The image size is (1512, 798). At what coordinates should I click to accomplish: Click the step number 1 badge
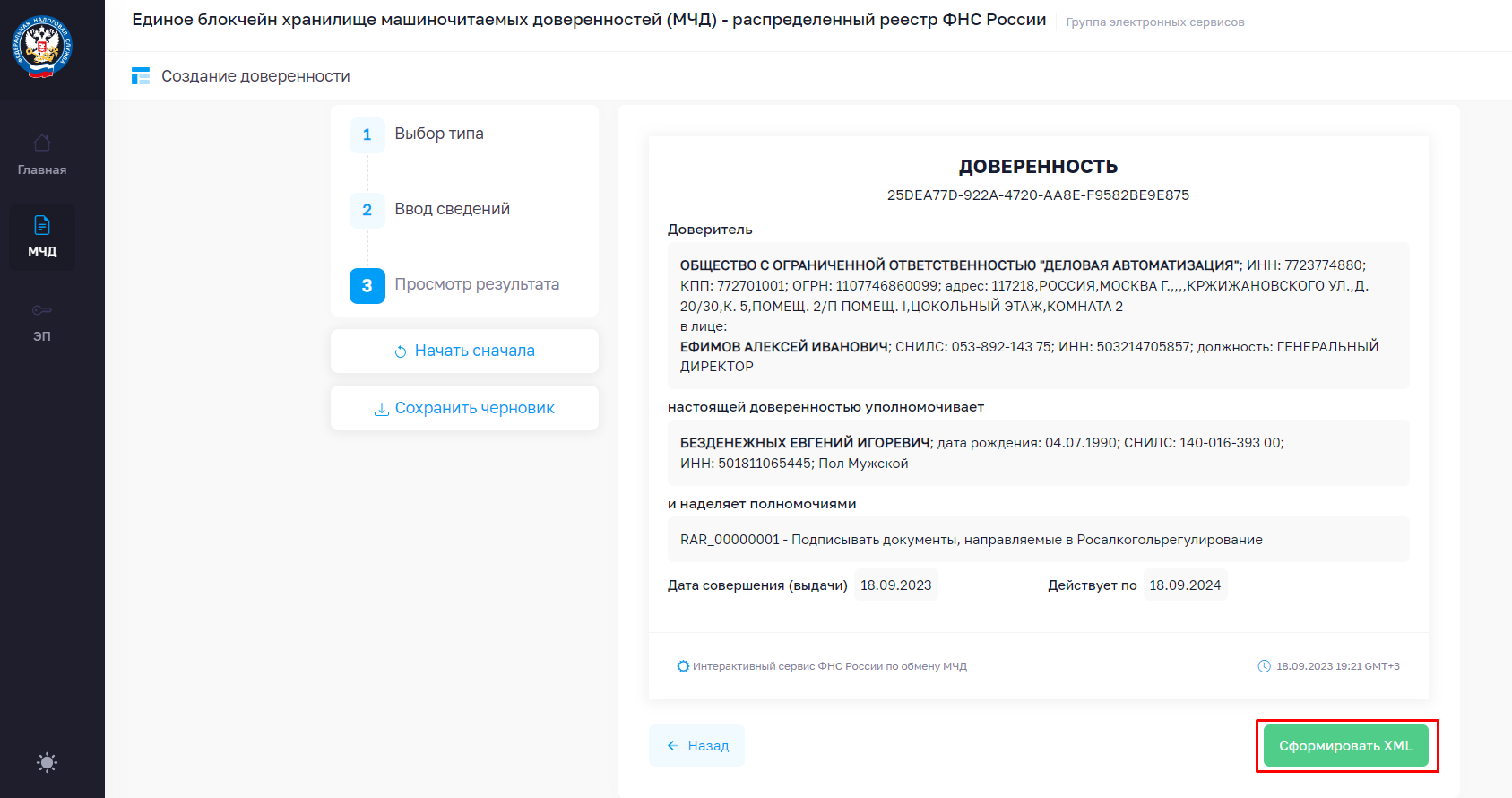click(x=367, y=135)
